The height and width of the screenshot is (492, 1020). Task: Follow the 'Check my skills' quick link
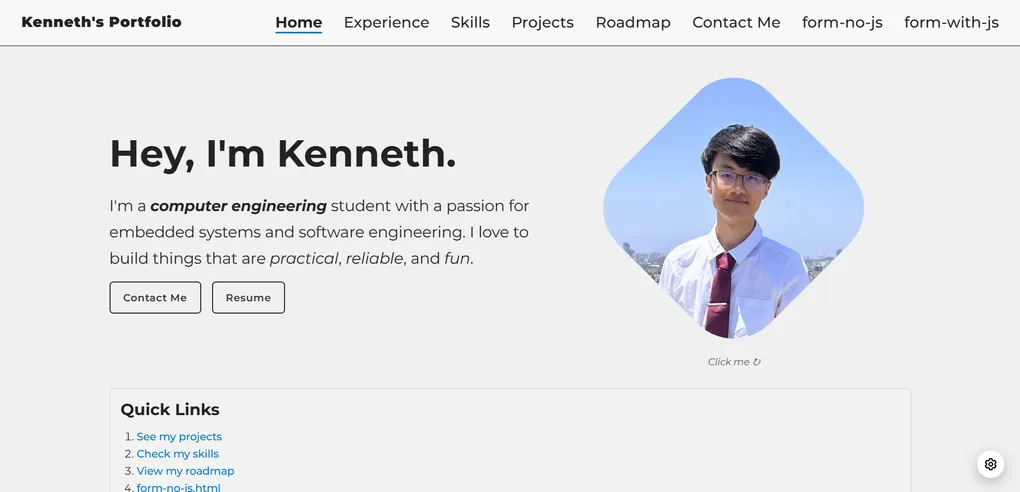point(177,454)
